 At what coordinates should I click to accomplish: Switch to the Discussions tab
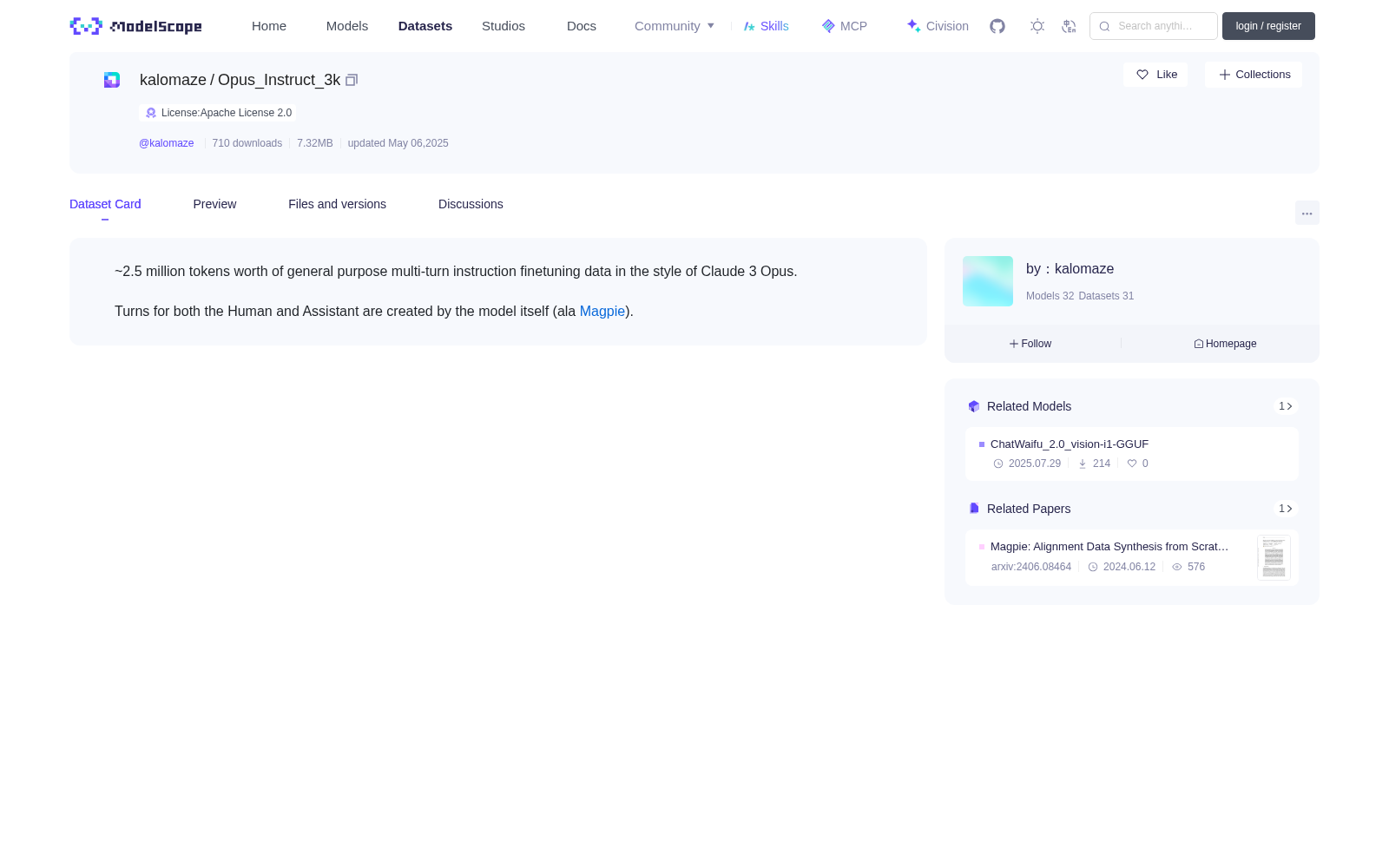(471, 204)
